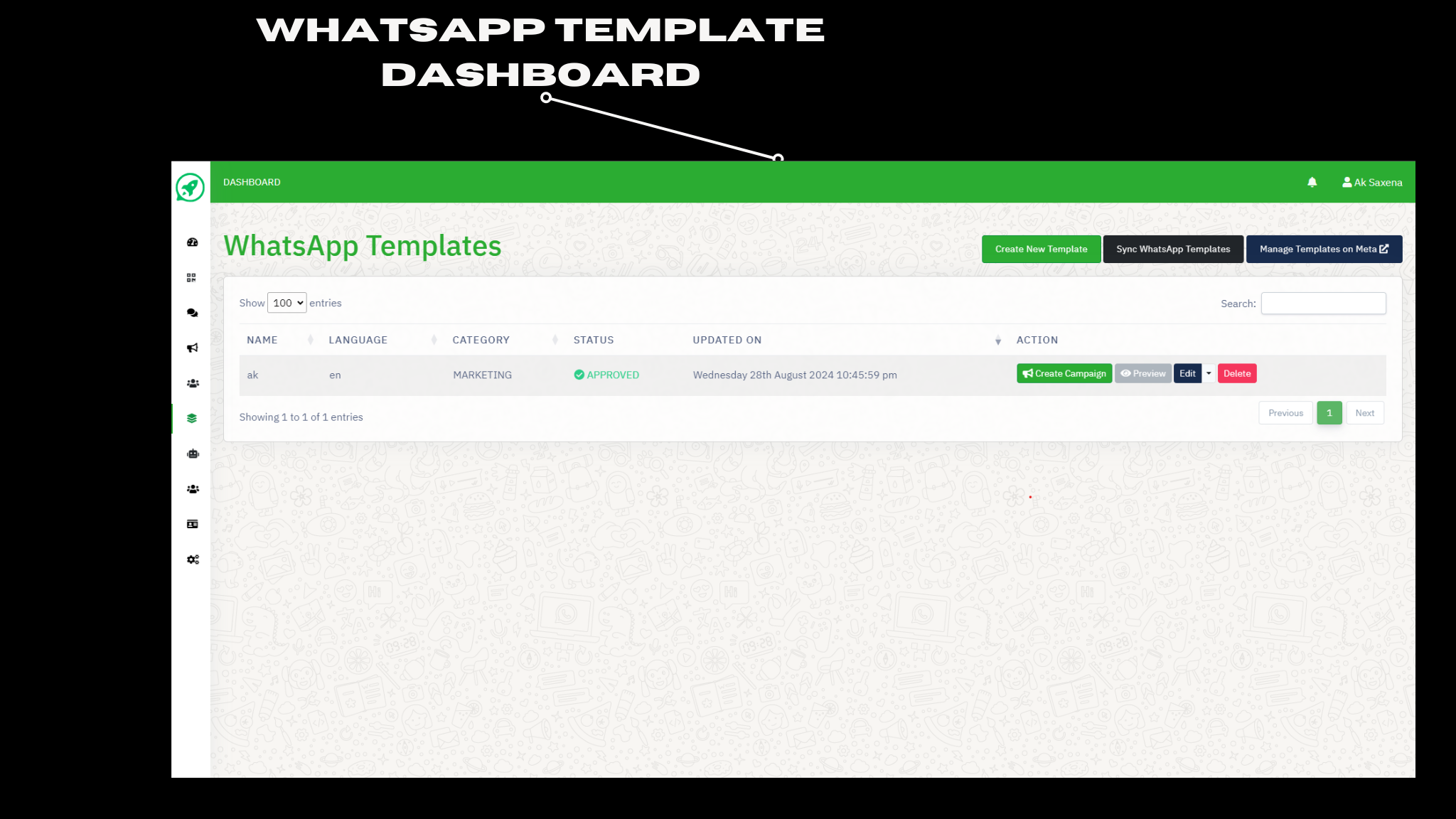
Task: Select the green layers templates icon
Action: [192, 418]
